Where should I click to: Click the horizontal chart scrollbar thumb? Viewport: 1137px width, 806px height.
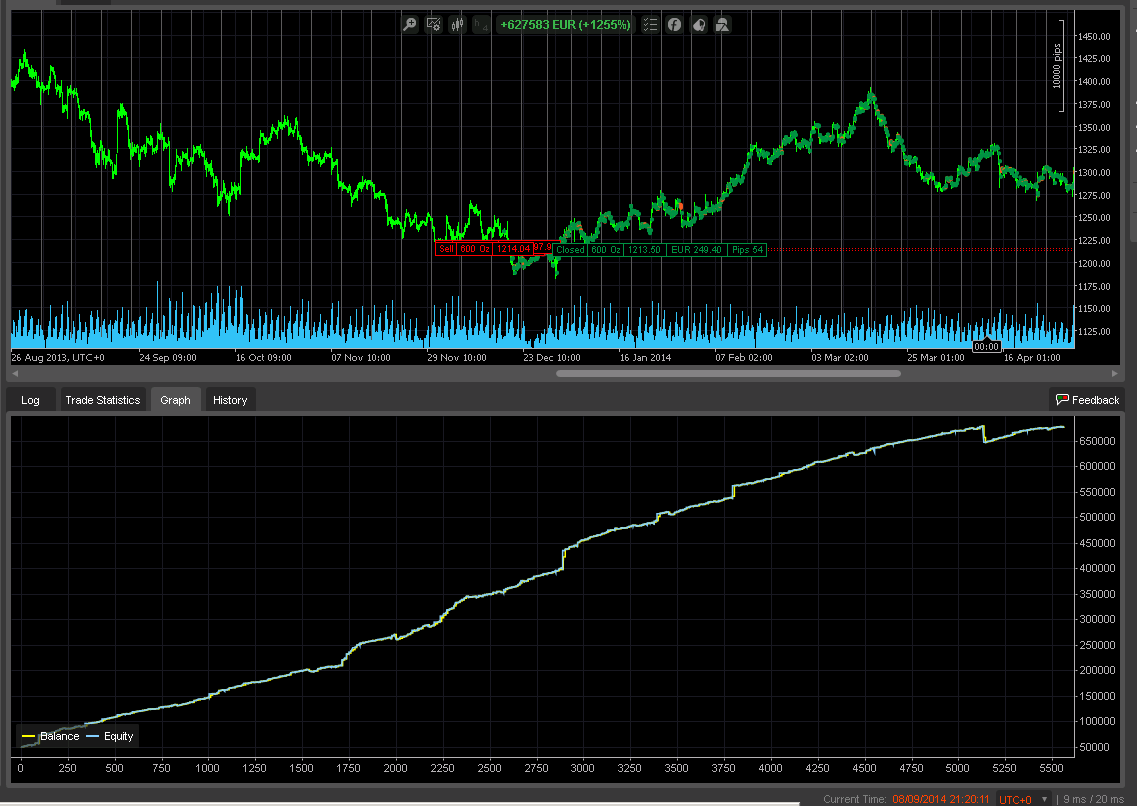[728, 373]
